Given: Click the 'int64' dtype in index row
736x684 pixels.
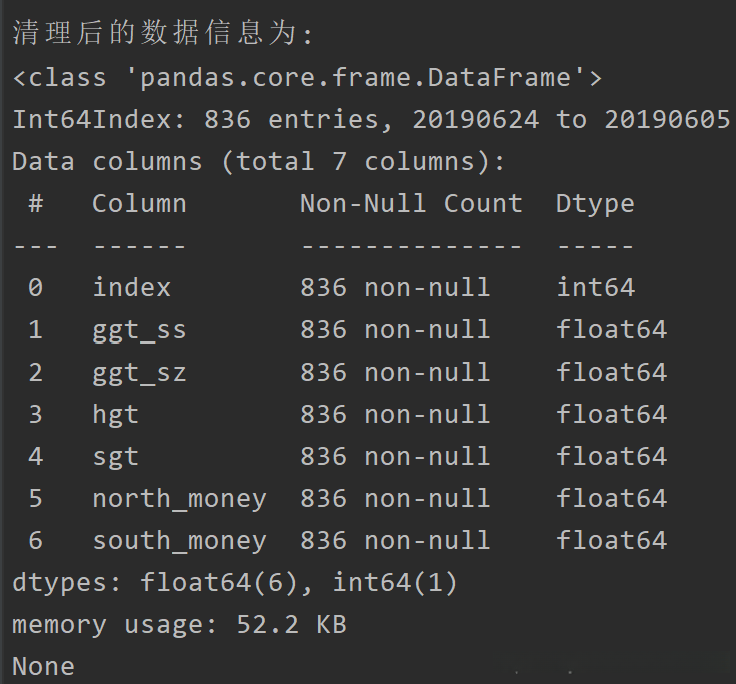Looking at the screenshot, I should pyautogui.click(x=595, y=288).
